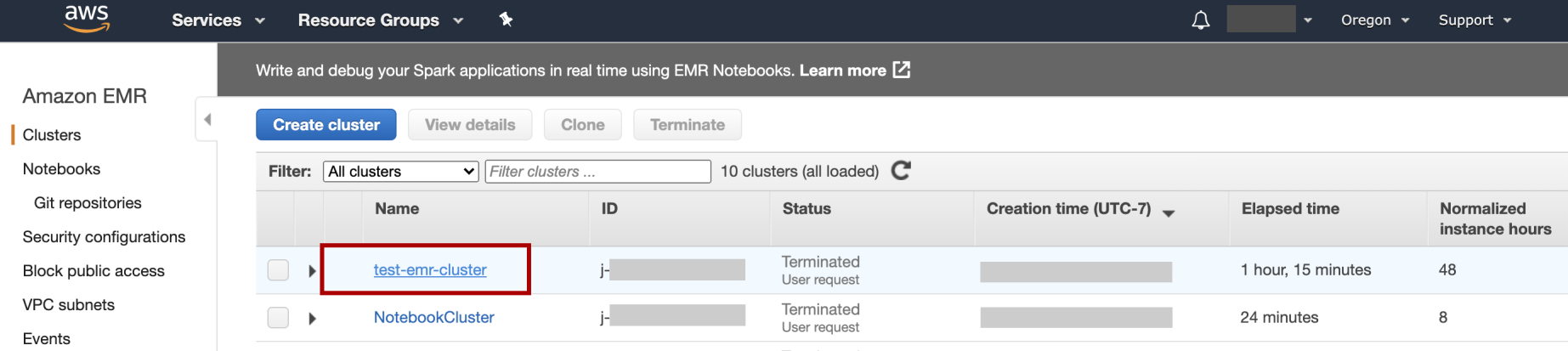Go to Notebooks in the sidebar

pyautogui.click(x=61, y=169)
